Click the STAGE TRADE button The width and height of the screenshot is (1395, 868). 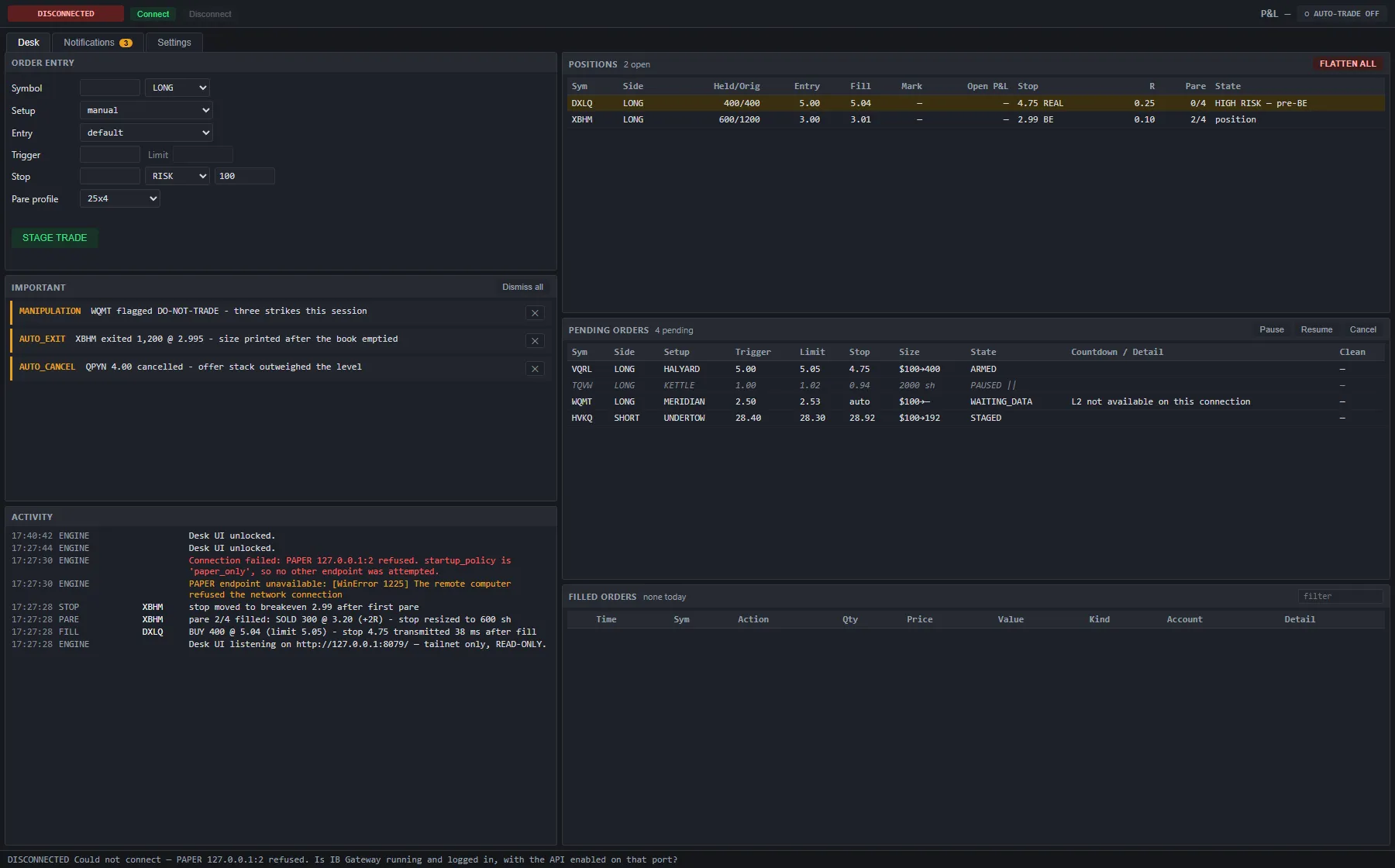click(55, 238)
